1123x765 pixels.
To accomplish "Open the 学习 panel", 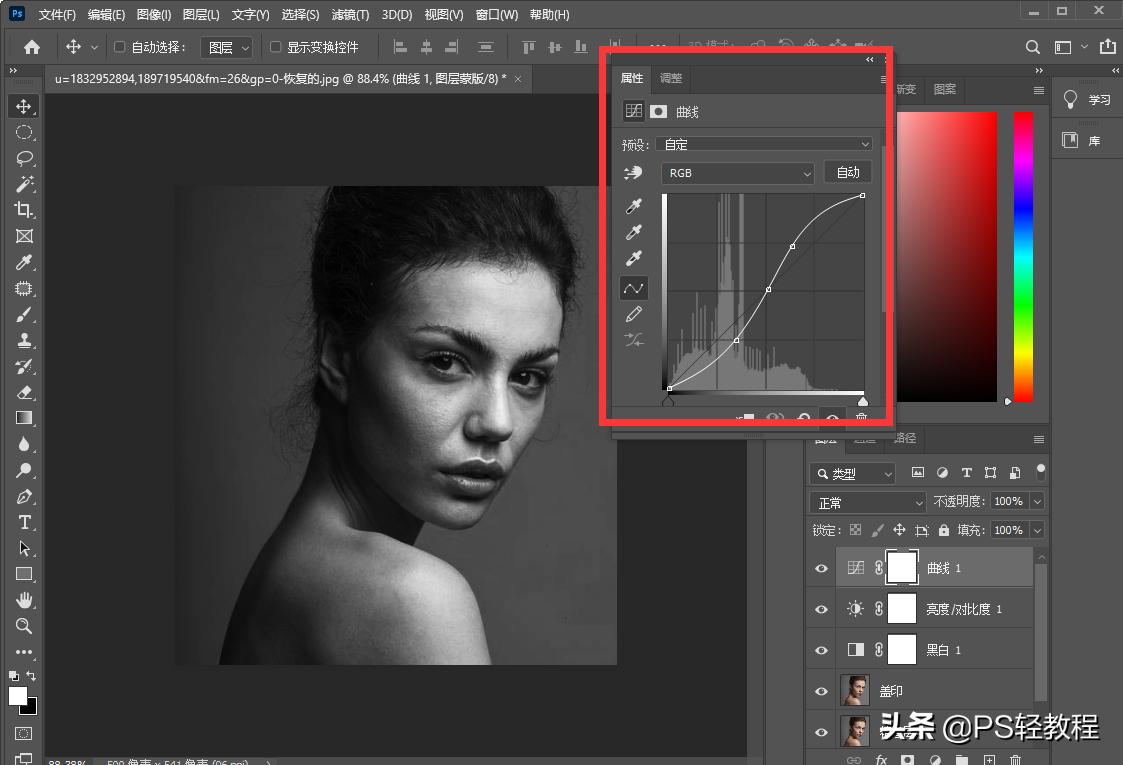I will pos(1087,100).
